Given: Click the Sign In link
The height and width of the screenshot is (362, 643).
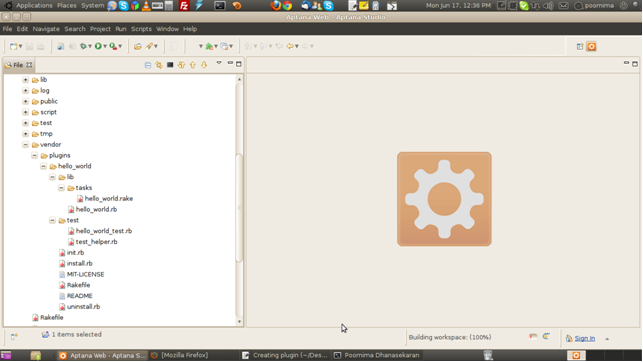Looking at the screenshot, I should 584,338.
